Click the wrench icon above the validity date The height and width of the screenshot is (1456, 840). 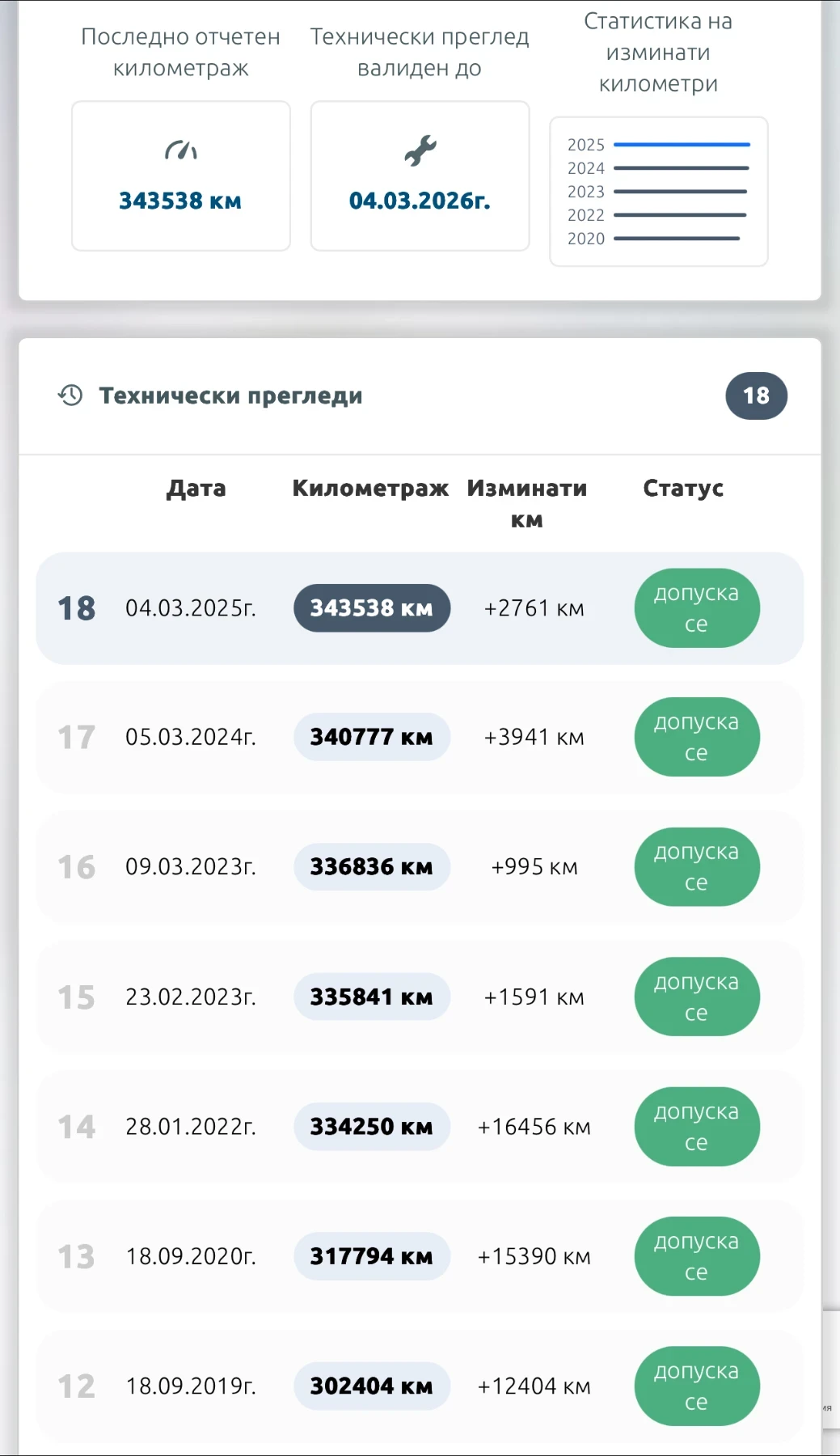(x=420, y=150)
